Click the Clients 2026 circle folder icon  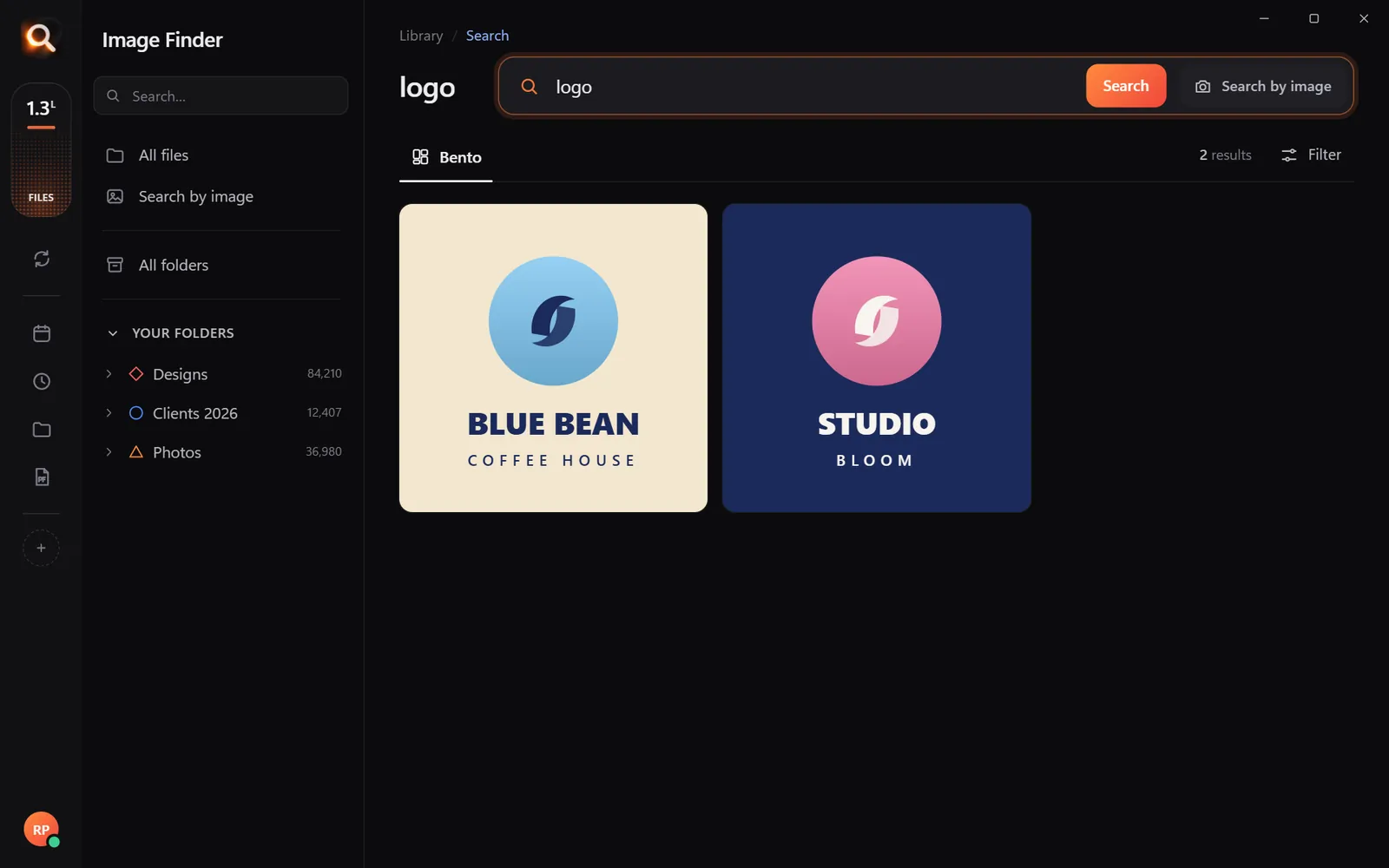[136, 413]
